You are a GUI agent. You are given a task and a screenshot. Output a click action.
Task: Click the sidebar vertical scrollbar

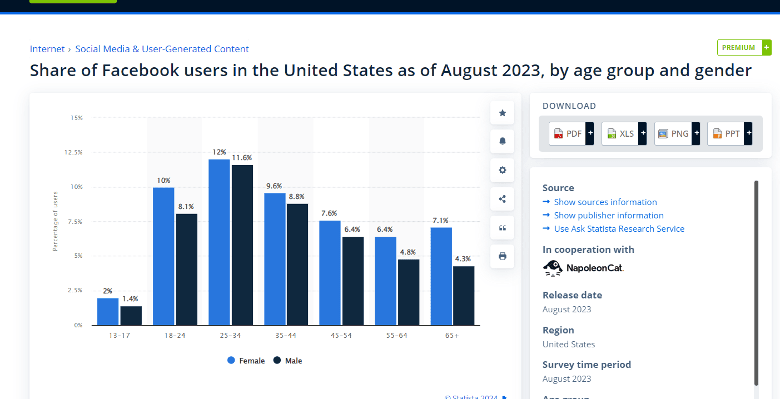click(756, 284)
